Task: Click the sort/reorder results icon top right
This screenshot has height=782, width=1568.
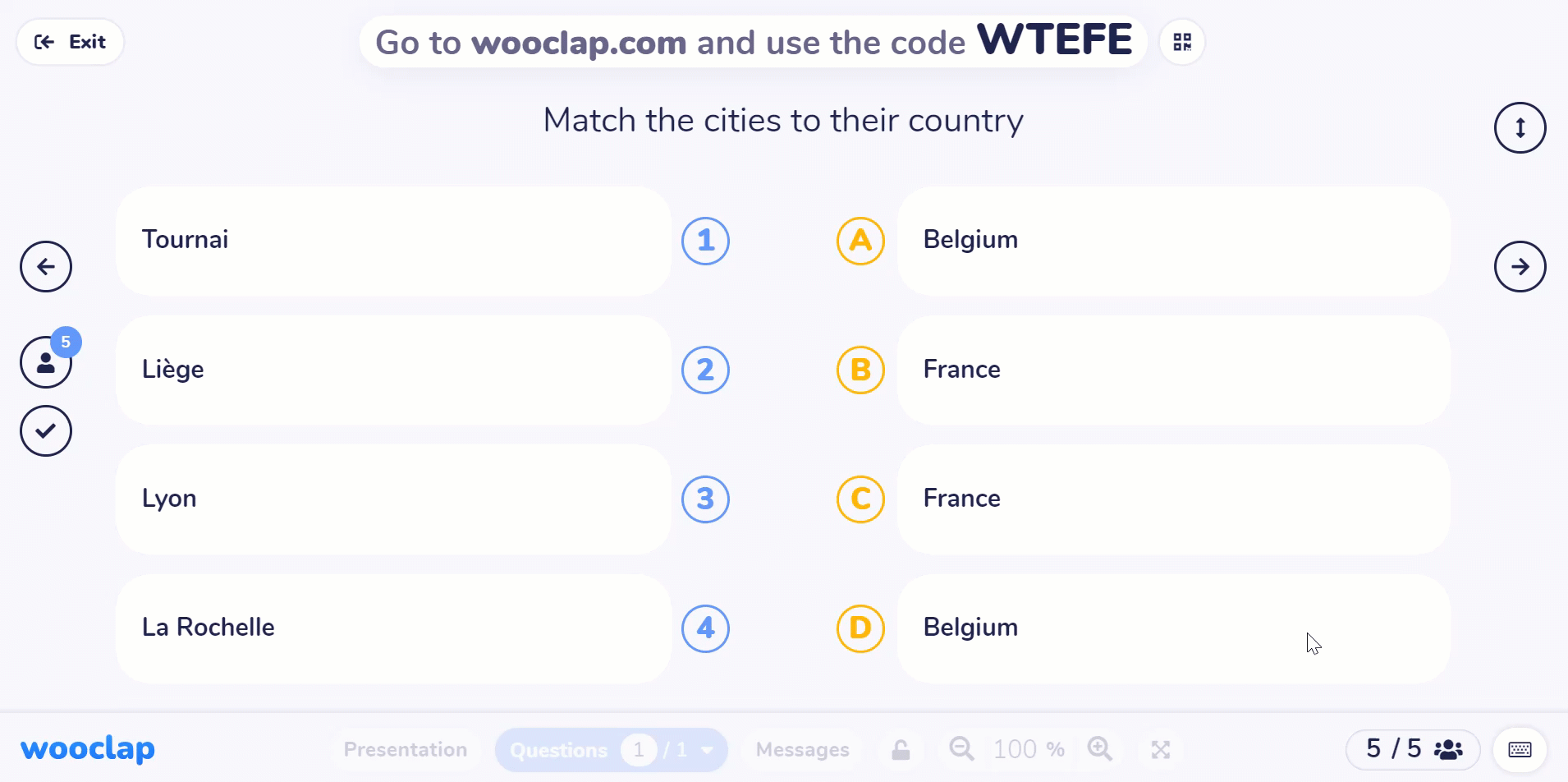Action: coord(1520,128)
